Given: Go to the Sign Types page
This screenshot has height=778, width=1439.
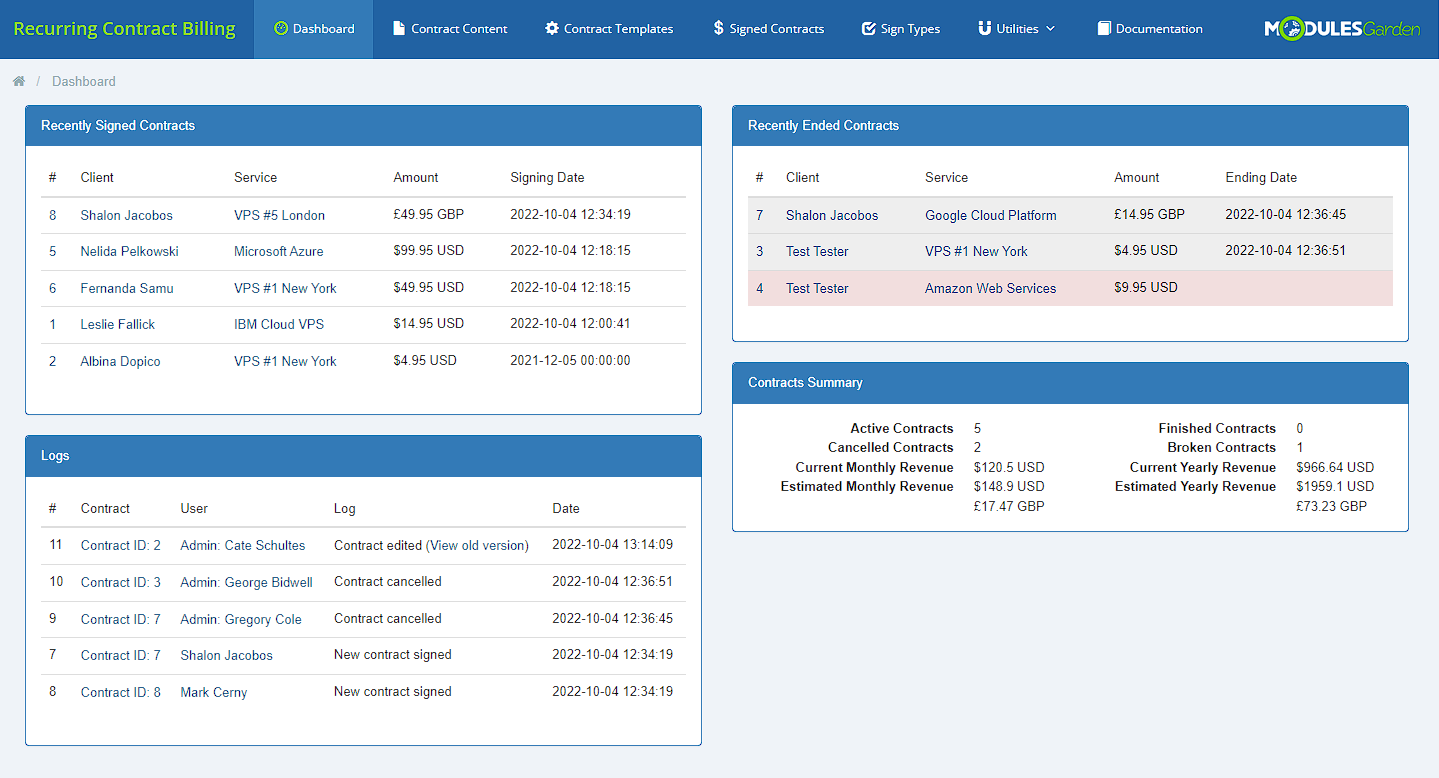Looking at the screenshot, I should tap(910, 29).
